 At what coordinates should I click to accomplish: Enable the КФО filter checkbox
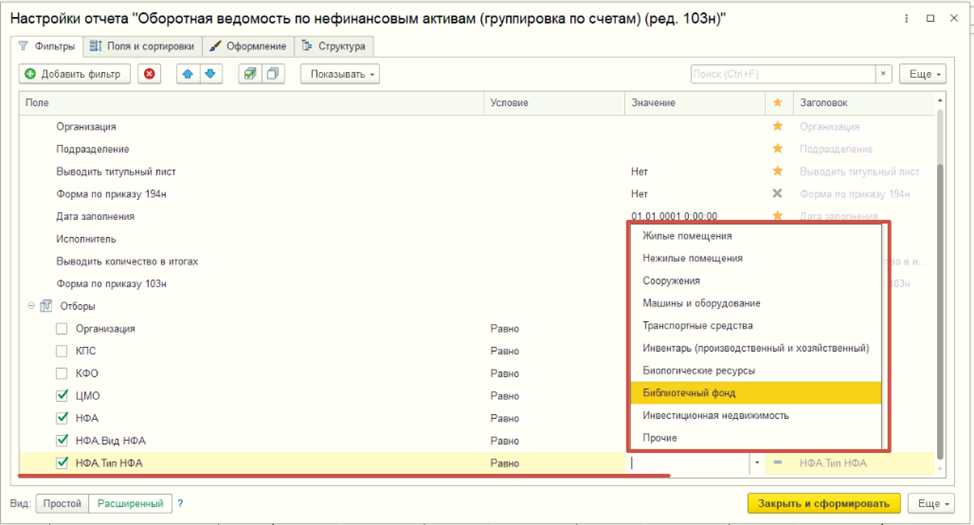pyautogui.click(x=61, y=373)
